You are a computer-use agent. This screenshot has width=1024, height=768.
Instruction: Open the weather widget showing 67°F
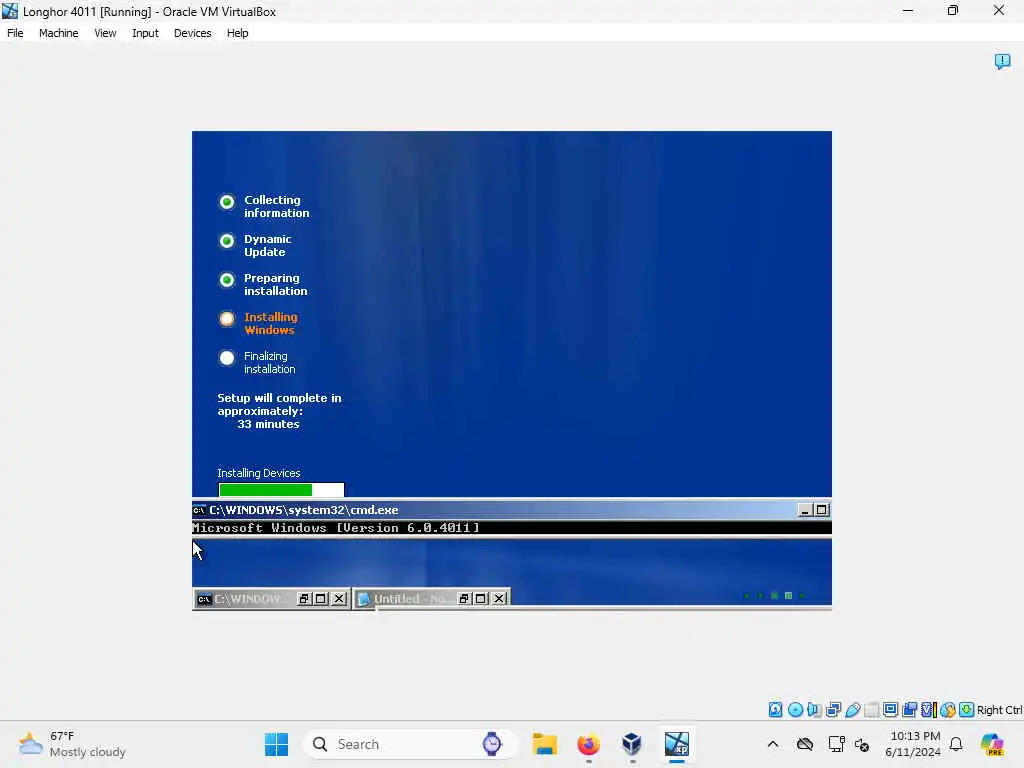[72, 744]
